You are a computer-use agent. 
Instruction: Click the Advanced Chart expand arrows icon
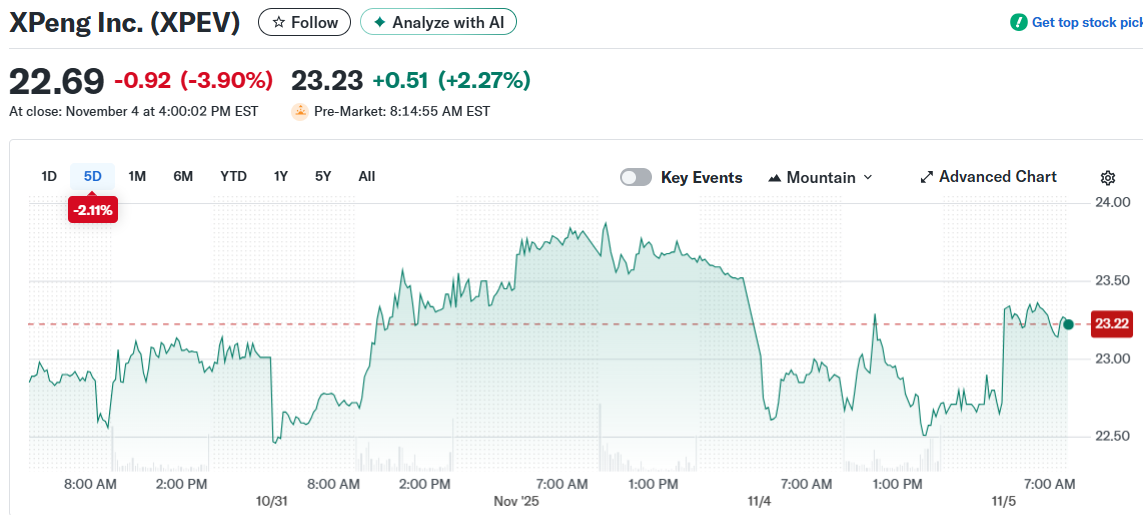coord(927,177)
